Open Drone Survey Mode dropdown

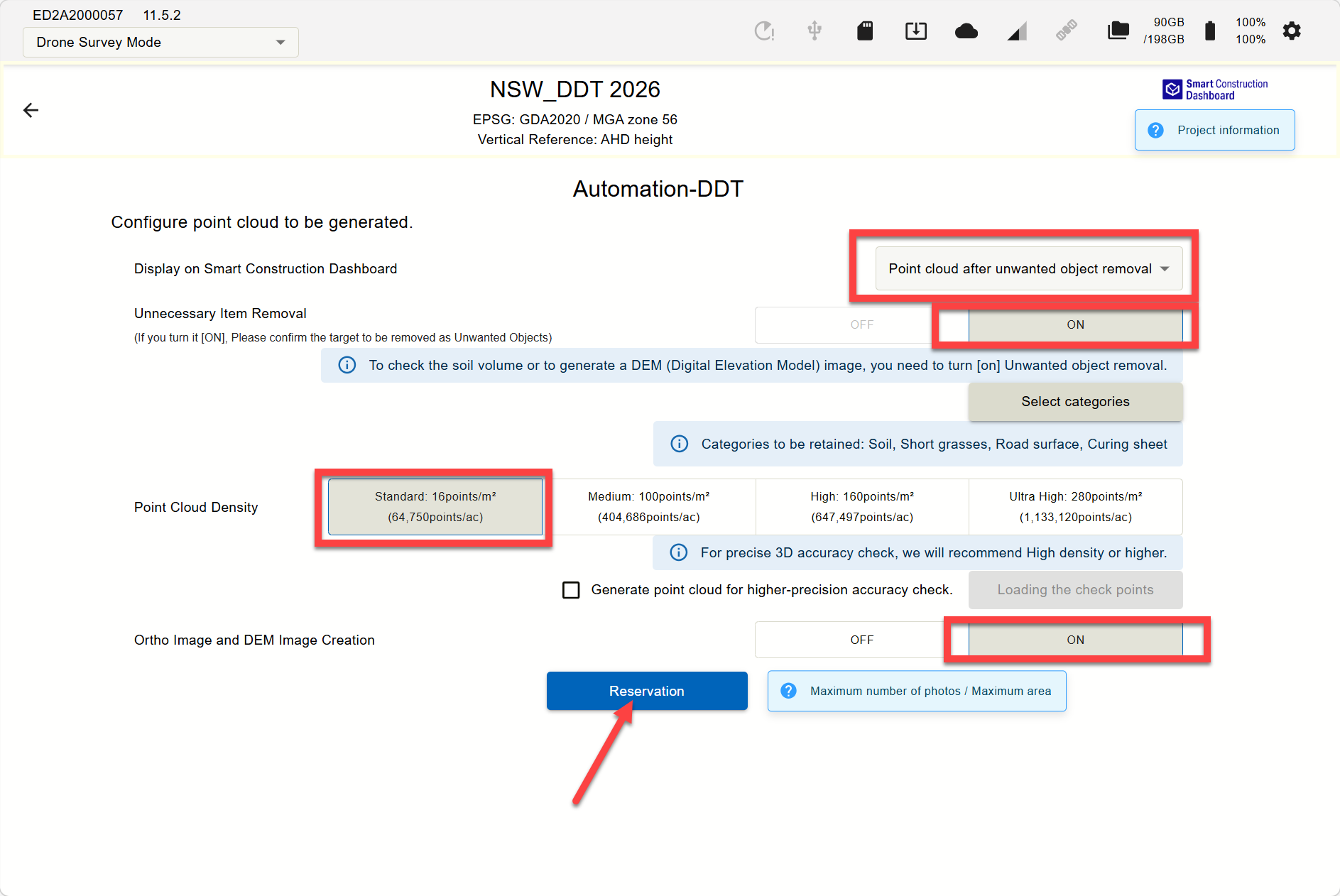pyautogui.click(x=160, y=42)
